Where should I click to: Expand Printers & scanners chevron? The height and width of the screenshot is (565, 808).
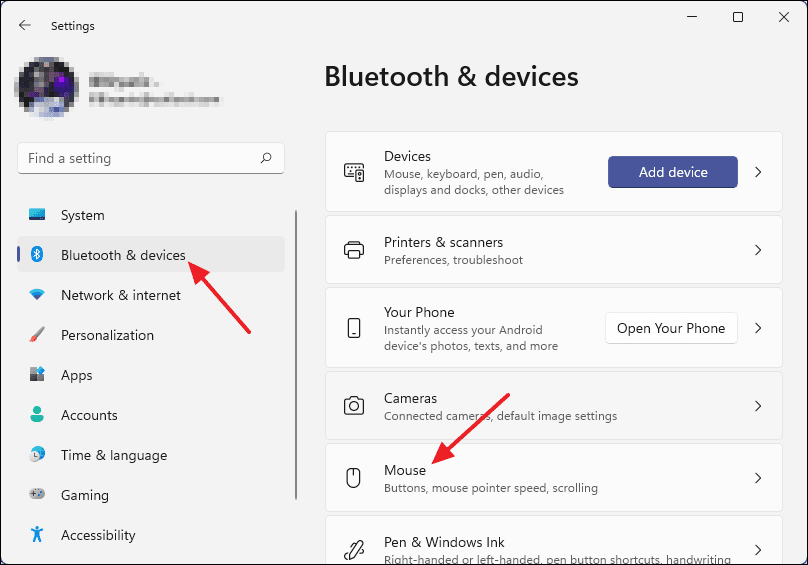click(758, 250)
